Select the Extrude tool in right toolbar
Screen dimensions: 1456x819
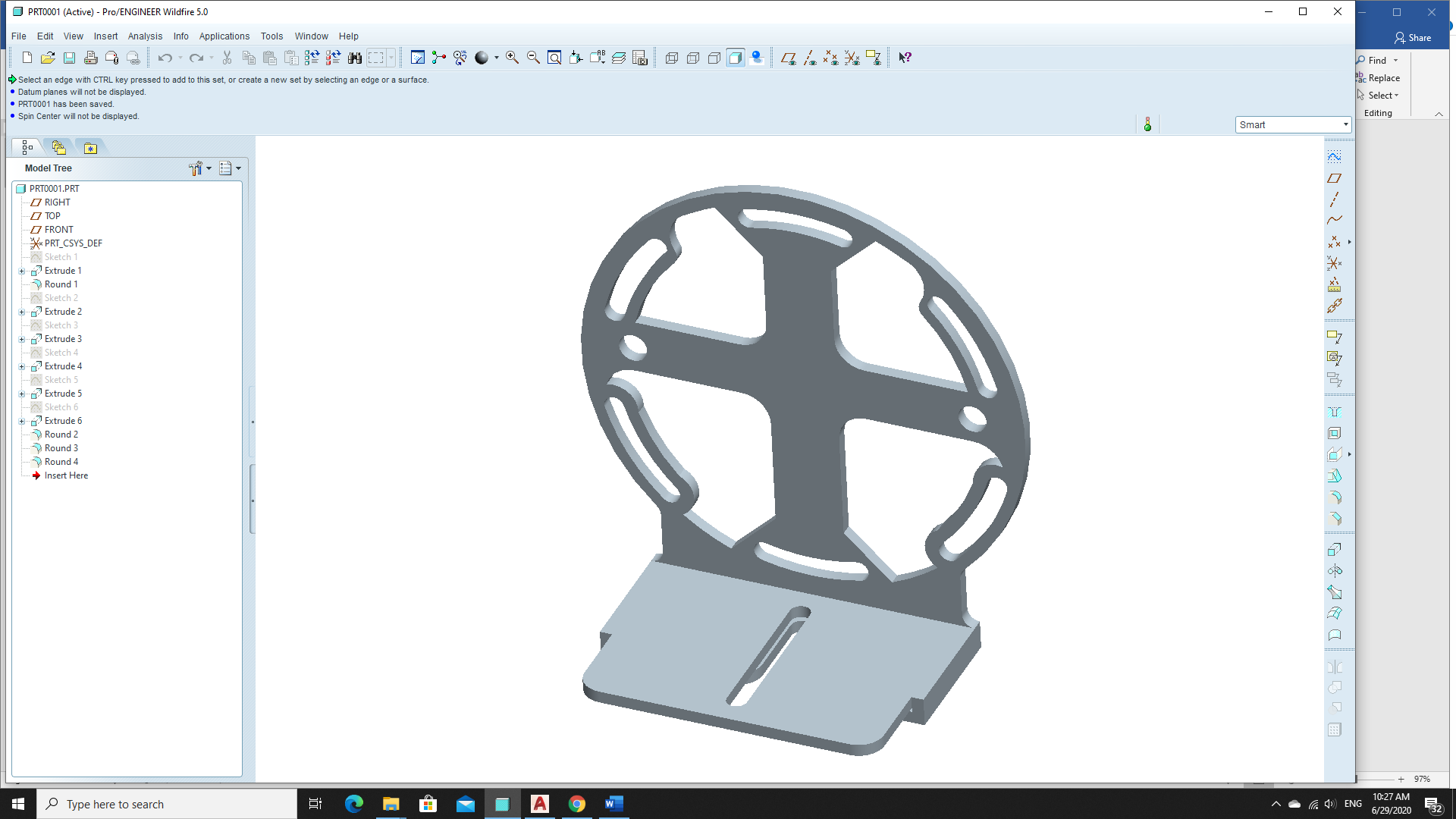point(1335,549)
